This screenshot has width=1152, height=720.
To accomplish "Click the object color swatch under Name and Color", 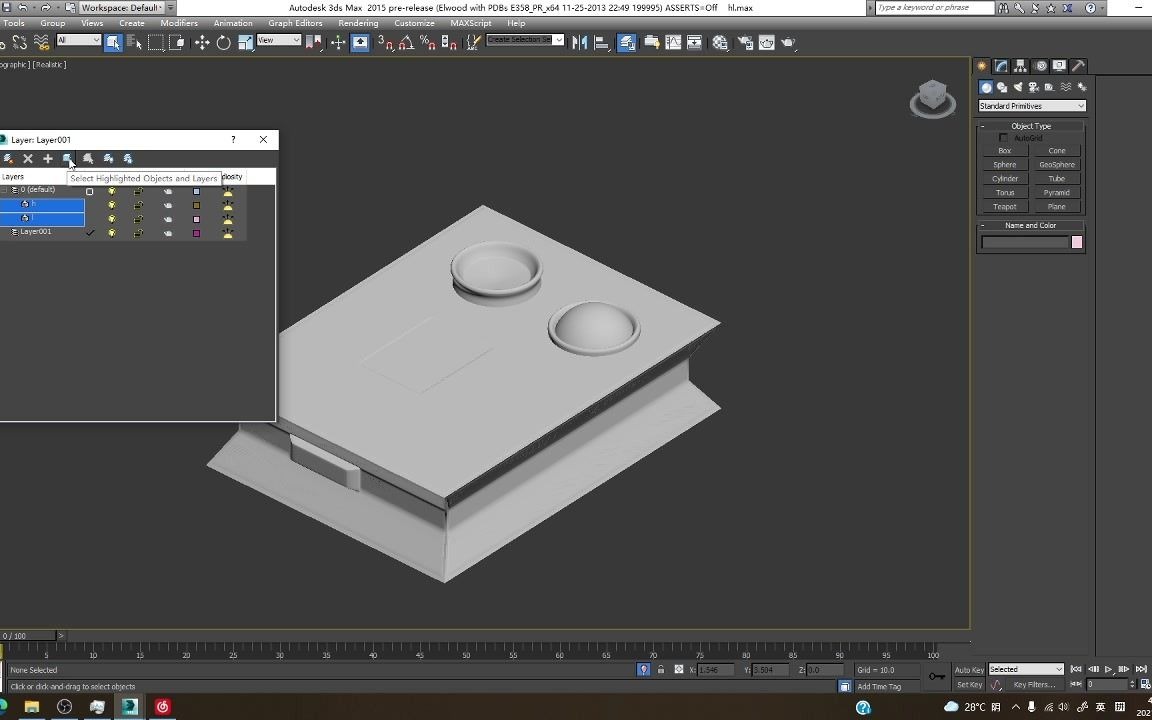I will (1076, 242).
